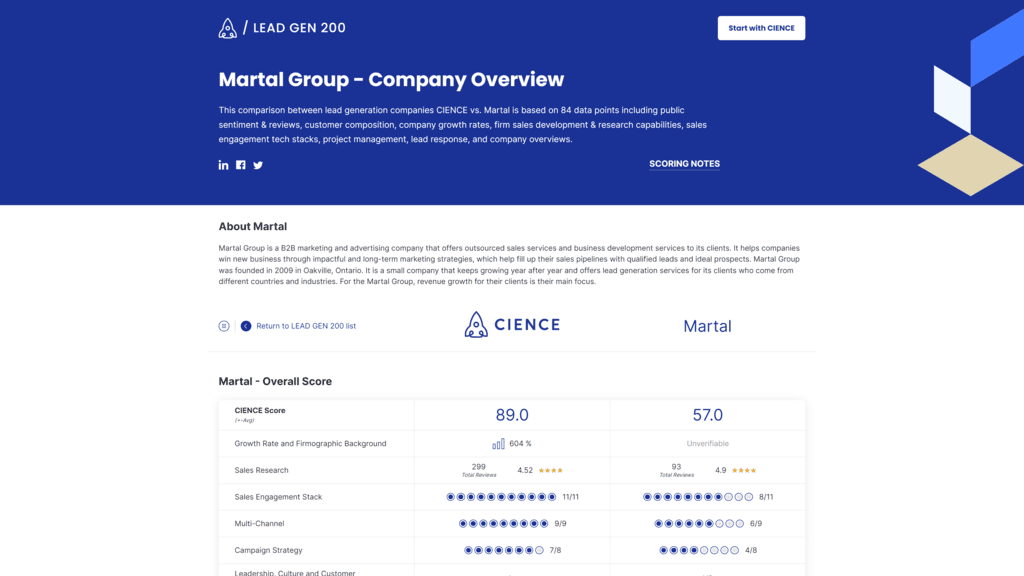This screenshot has height=576, width=1024.
Task: Click the back arrow circle icon
Action: click(x=246, y=326)
